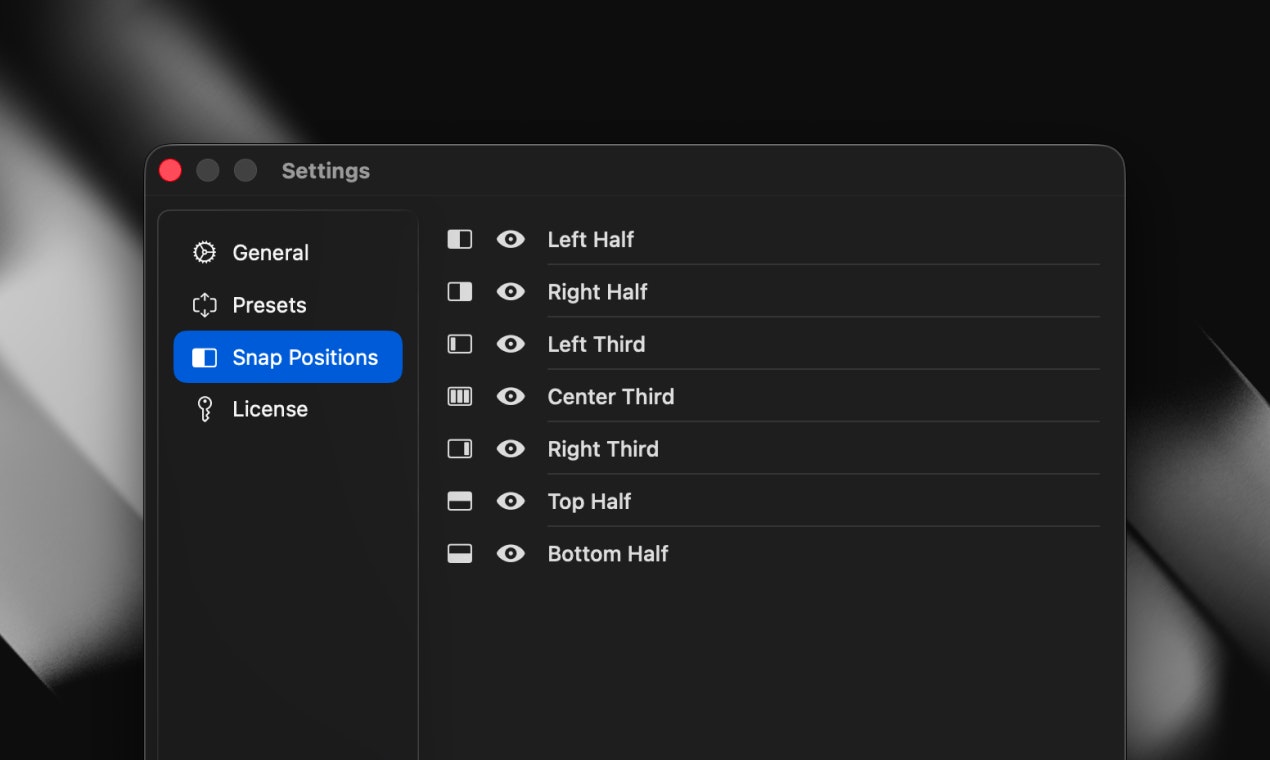Open the General settings section
Image resolution: width=1270 pixels, height=760 pixels.
click(x=270, y=252)
